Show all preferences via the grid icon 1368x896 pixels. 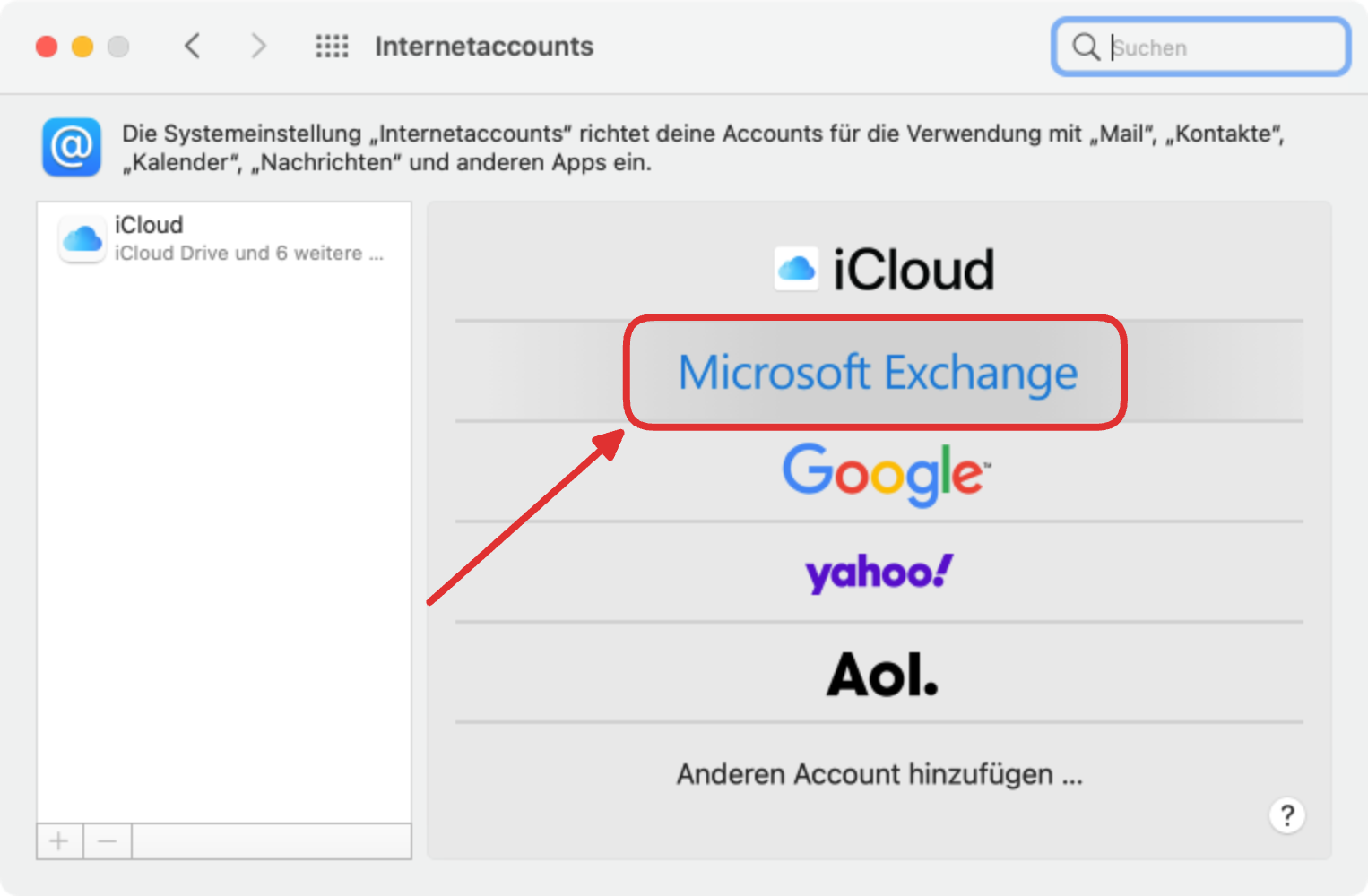(332, 46)
